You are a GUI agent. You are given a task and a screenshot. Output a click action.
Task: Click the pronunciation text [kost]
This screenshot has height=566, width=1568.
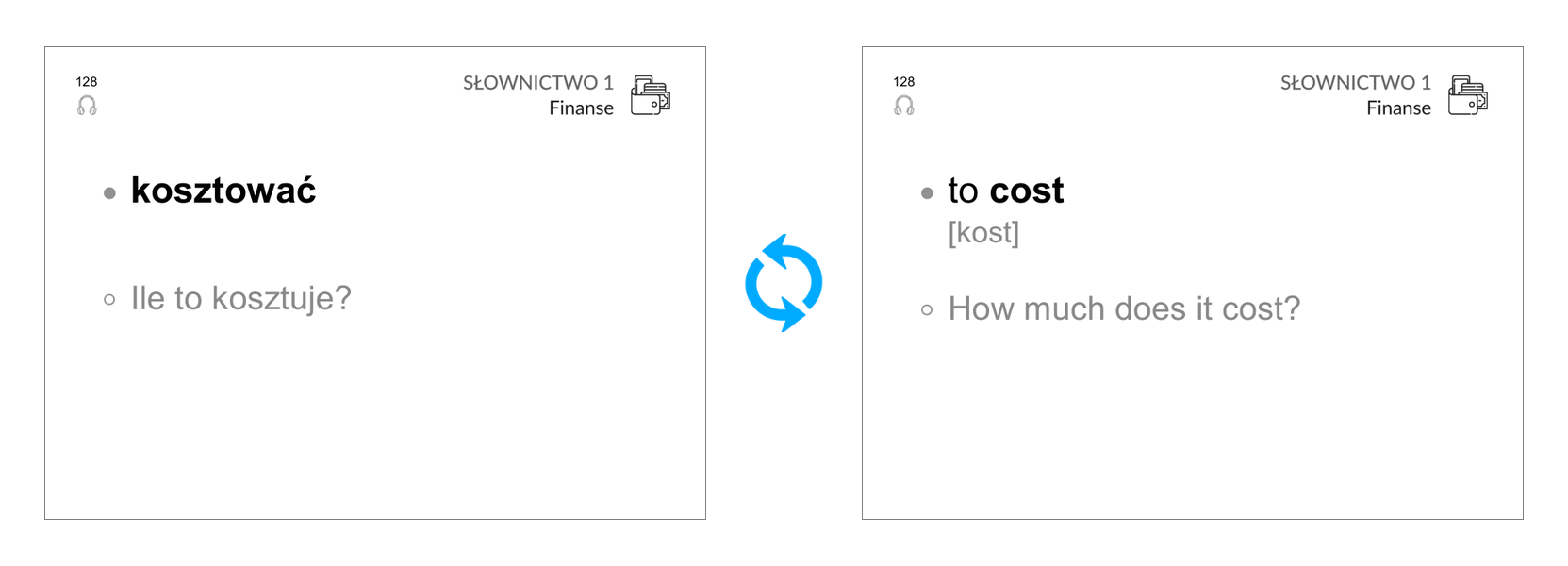(983, 232)
